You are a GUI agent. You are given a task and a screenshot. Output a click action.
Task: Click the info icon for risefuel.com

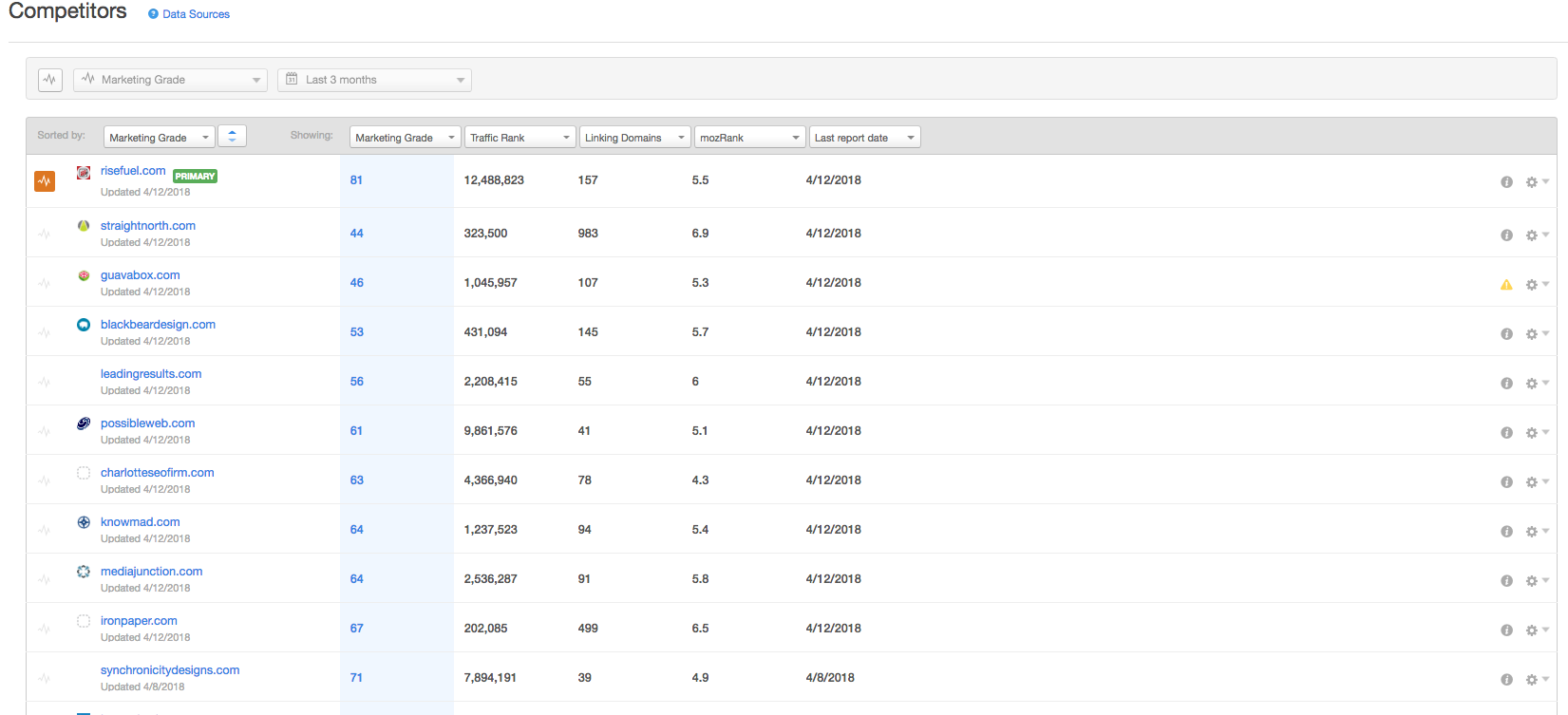1506,182
